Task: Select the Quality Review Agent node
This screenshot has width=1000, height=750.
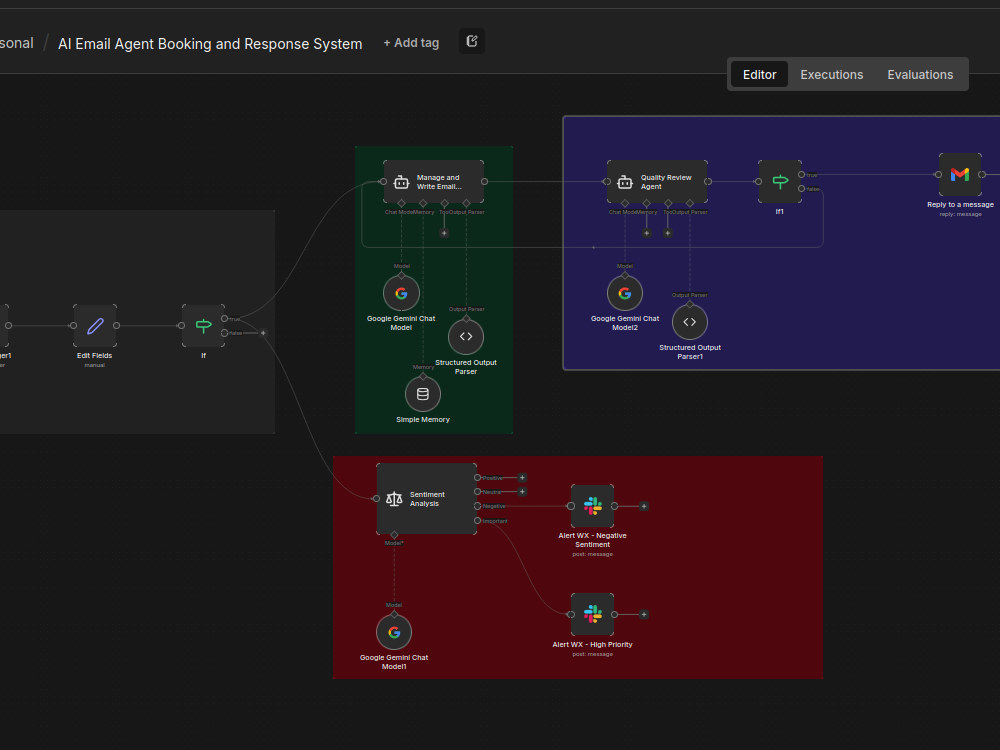Action: (x=657, y=182)
